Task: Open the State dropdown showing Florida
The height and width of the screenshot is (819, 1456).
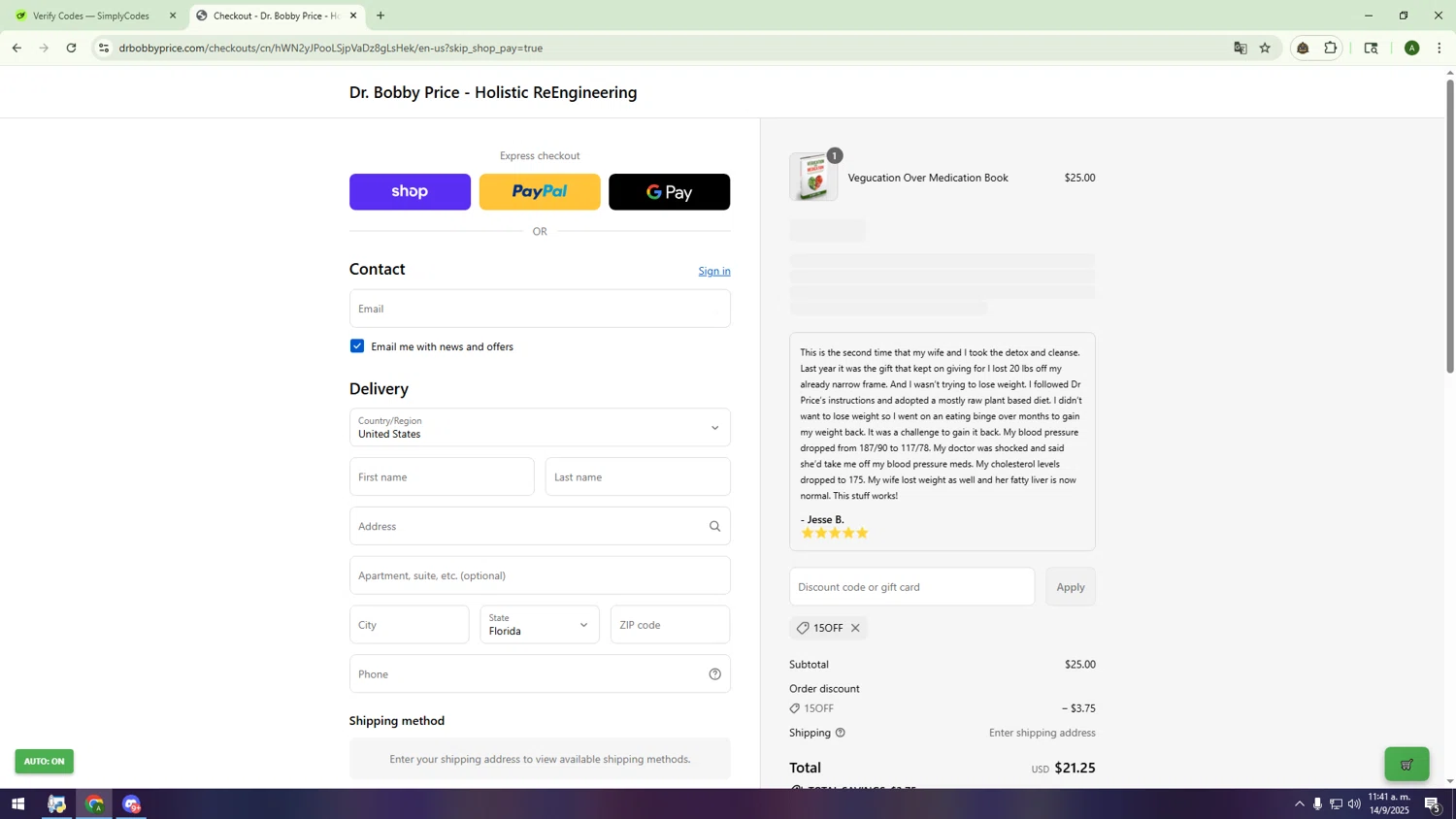Action: [x=540, y=625]
